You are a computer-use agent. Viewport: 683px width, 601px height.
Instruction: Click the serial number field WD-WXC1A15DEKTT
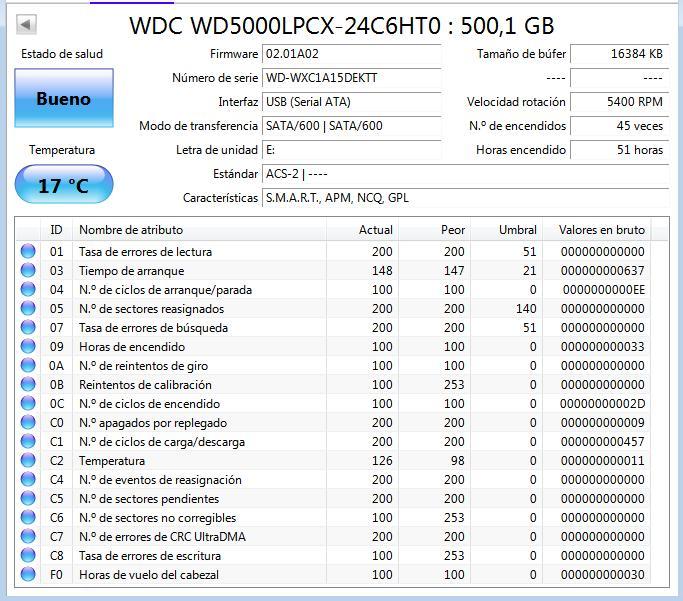[352, 78]
